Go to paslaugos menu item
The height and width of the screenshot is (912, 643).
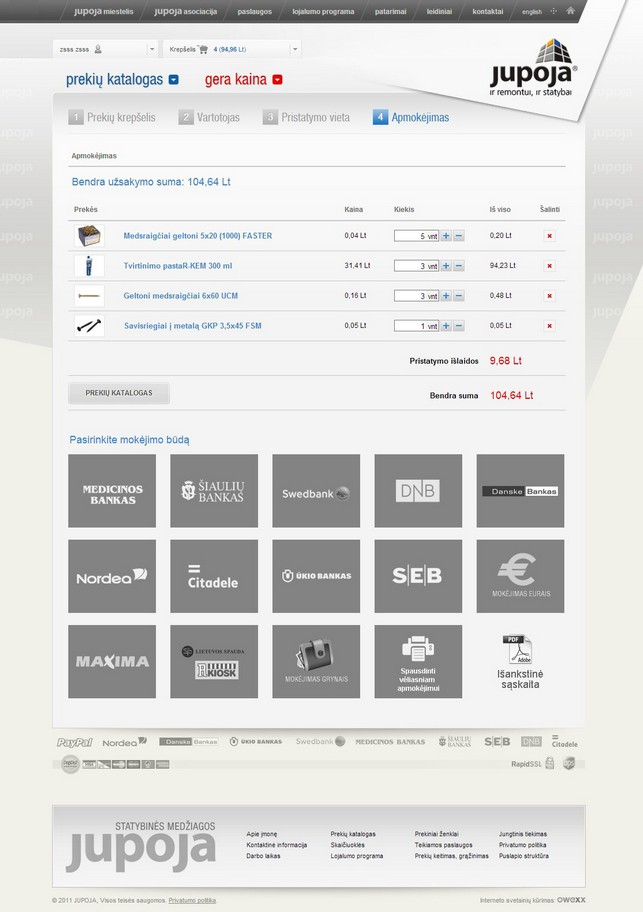coord(255,11)
